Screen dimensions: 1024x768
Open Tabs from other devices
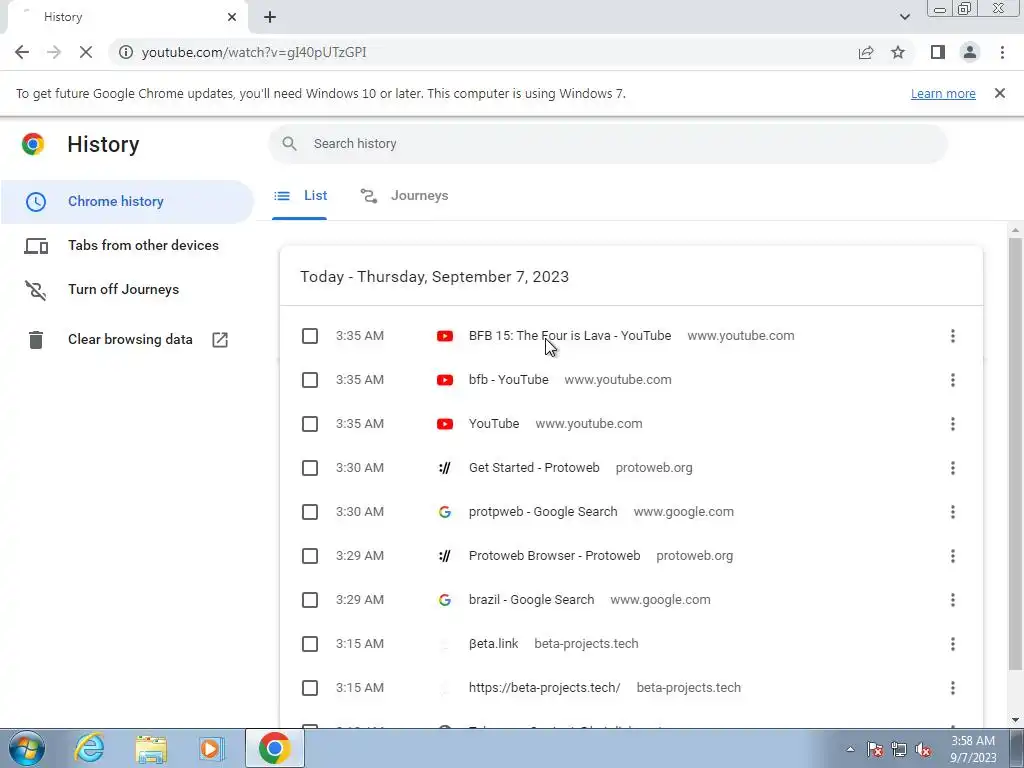[127, 246]
